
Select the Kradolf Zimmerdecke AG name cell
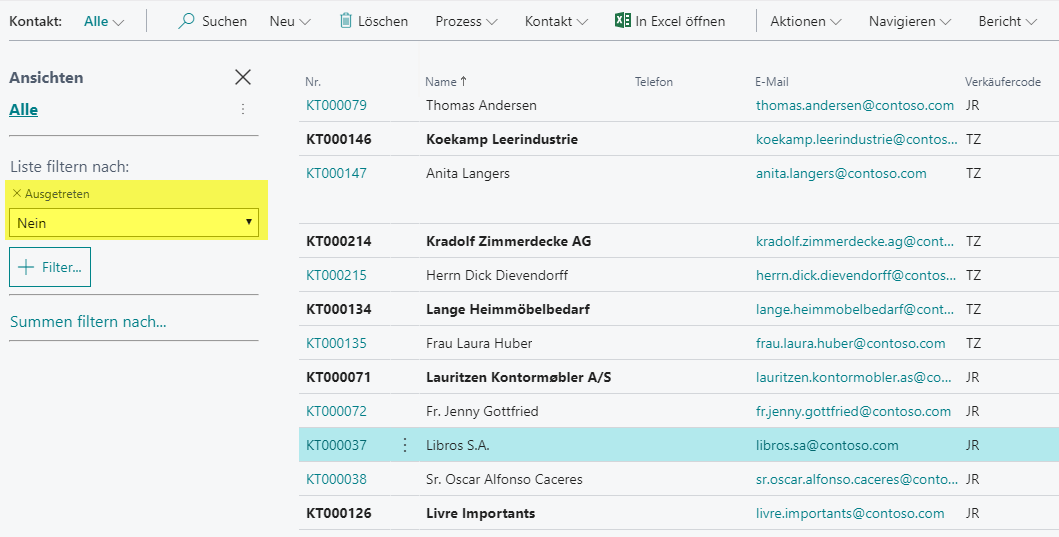509,242
